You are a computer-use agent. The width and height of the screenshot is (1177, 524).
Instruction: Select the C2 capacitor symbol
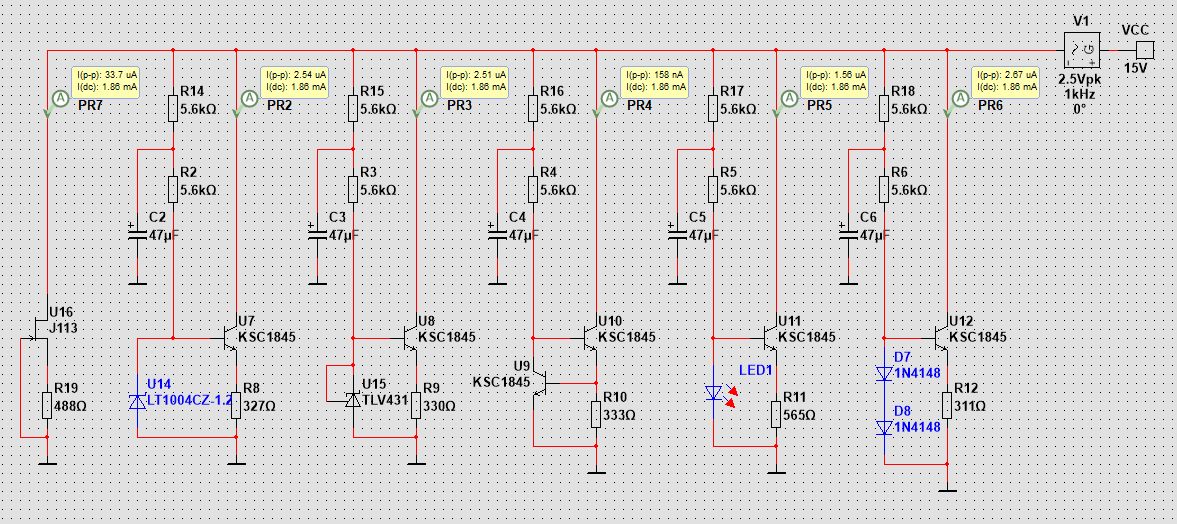tap(137, 235)
